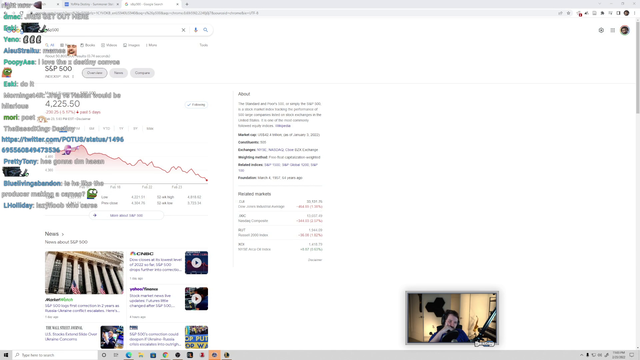Select the Max chart range
Screen dimensions: 640x360
click(x=150, y=129)
